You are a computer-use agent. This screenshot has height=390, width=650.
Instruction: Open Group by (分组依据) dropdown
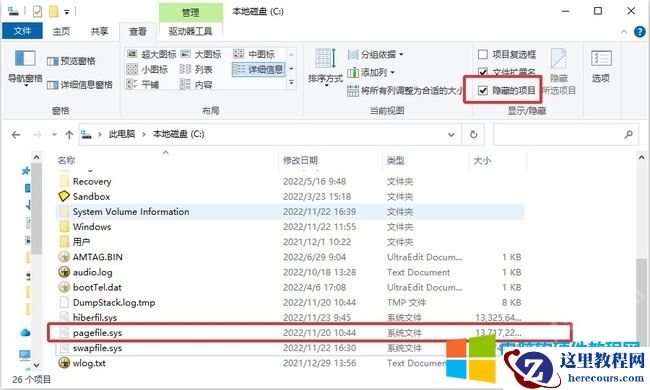[x=376, y=54]
